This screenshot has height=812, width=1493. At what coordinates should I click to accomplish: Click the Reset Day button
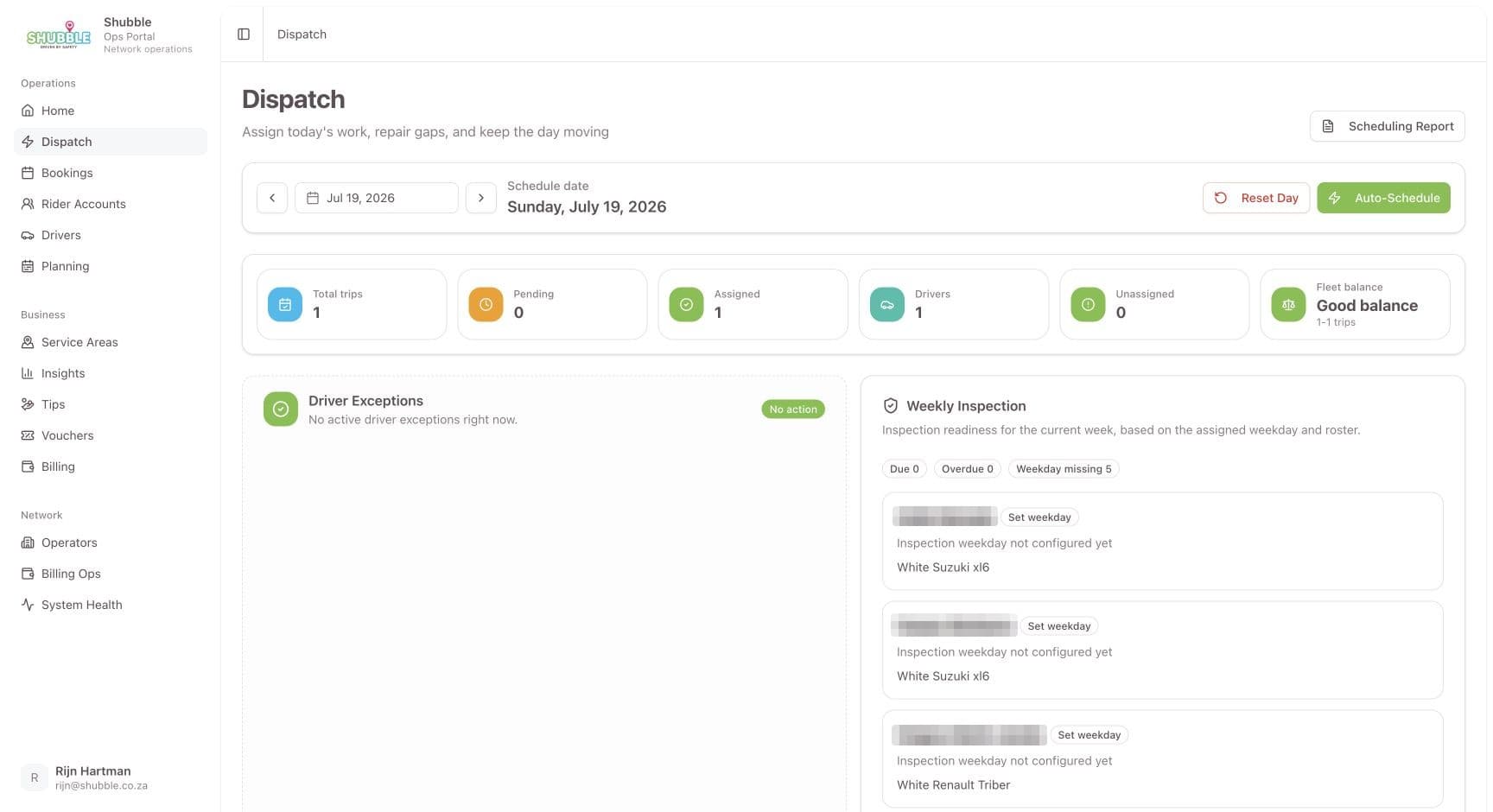click(1256, 198)
